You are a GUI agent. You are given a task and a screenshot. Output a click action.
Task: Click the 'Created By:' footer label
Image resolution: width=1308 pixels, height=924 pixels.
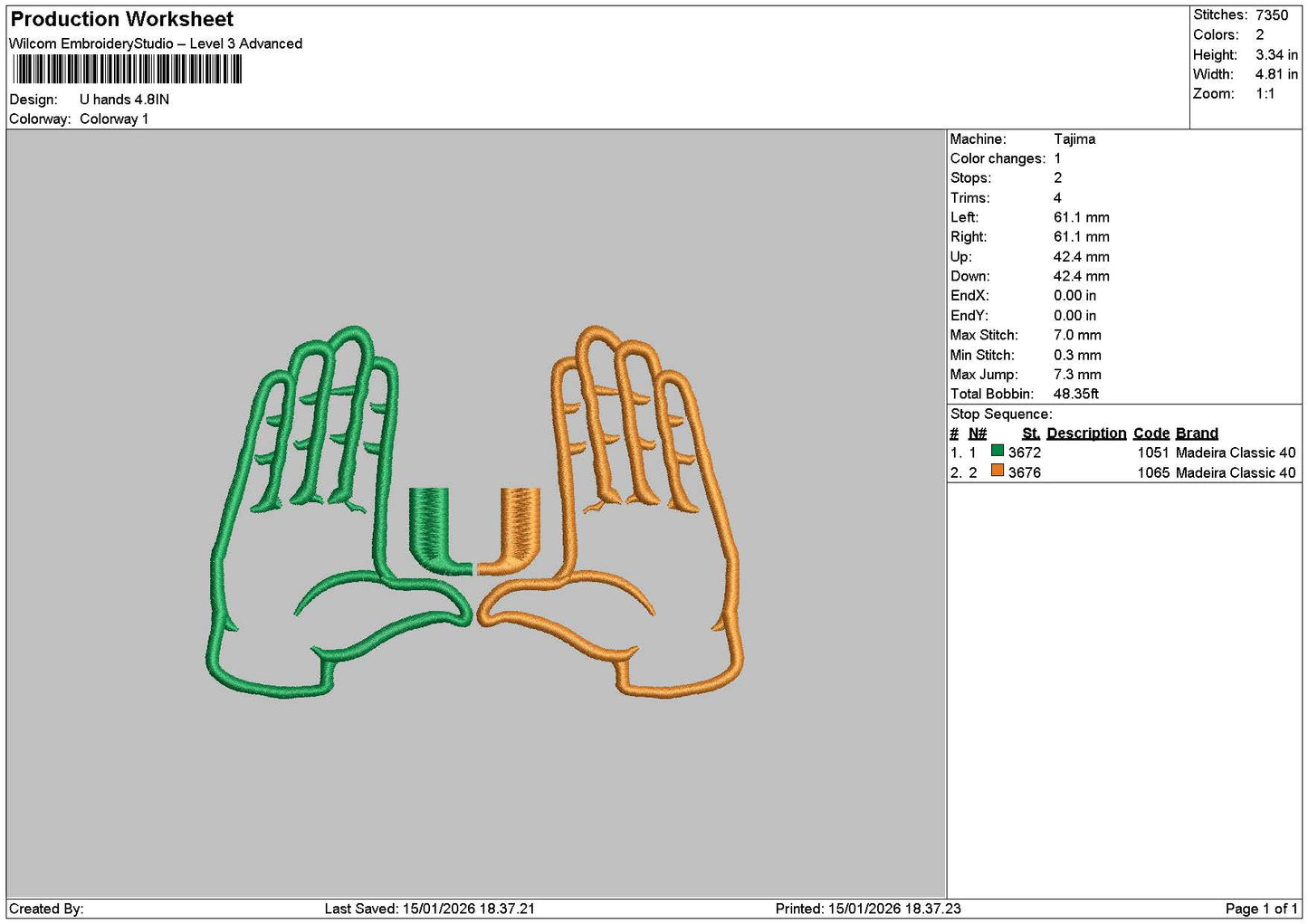pyautogui.click(x=46, y=909)
